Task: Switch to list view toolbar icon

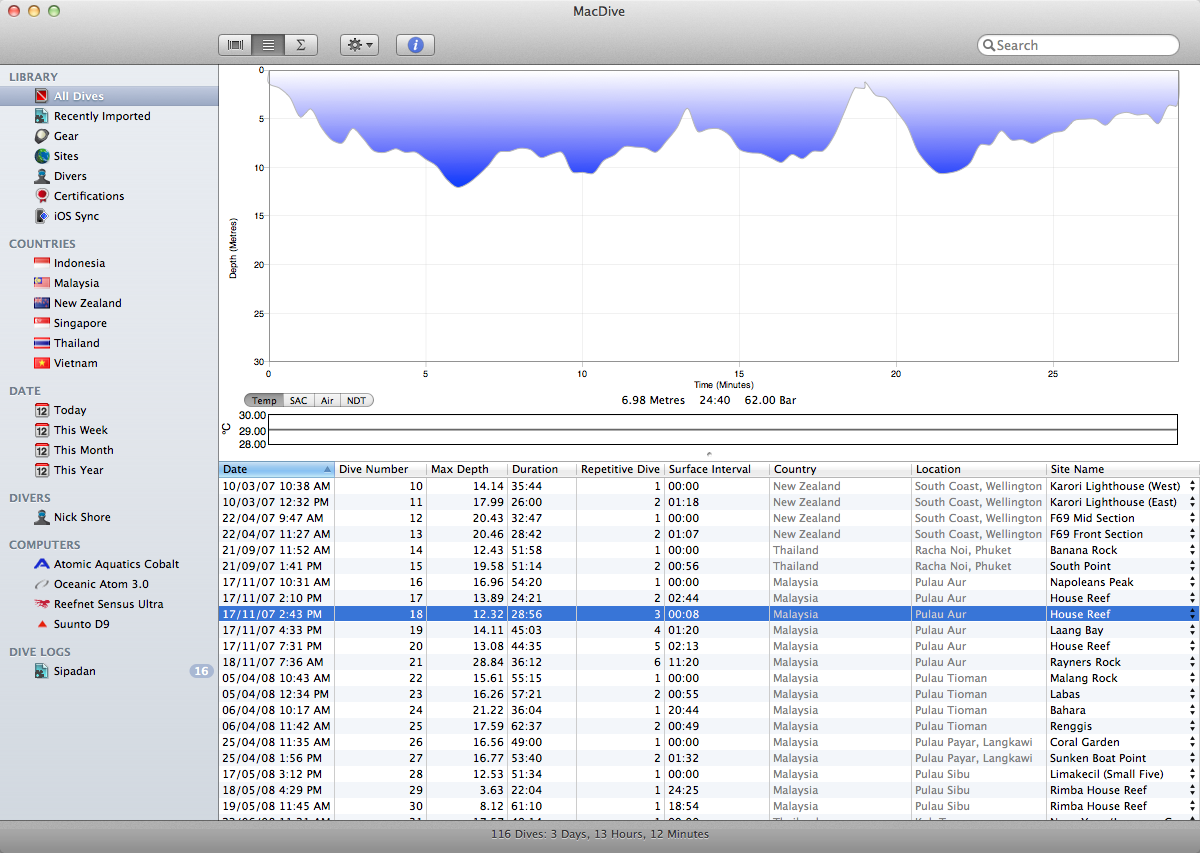Action: pyautogui.click(x=268, y=45)
